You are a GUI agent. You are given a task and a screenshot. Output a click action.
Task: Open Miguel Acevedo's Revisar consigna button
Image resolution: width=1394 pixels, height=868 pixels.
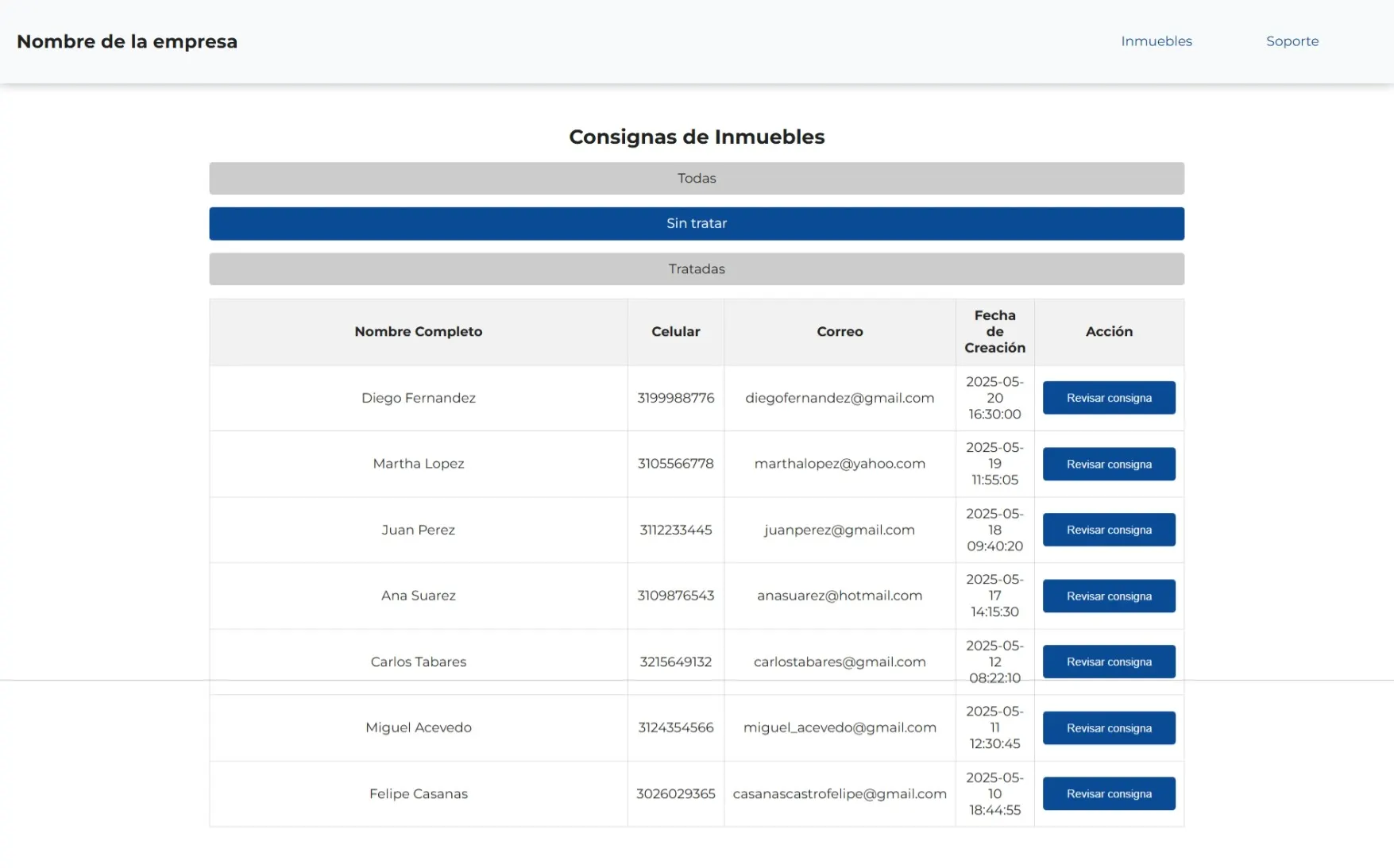click(x=1108, y=728)
